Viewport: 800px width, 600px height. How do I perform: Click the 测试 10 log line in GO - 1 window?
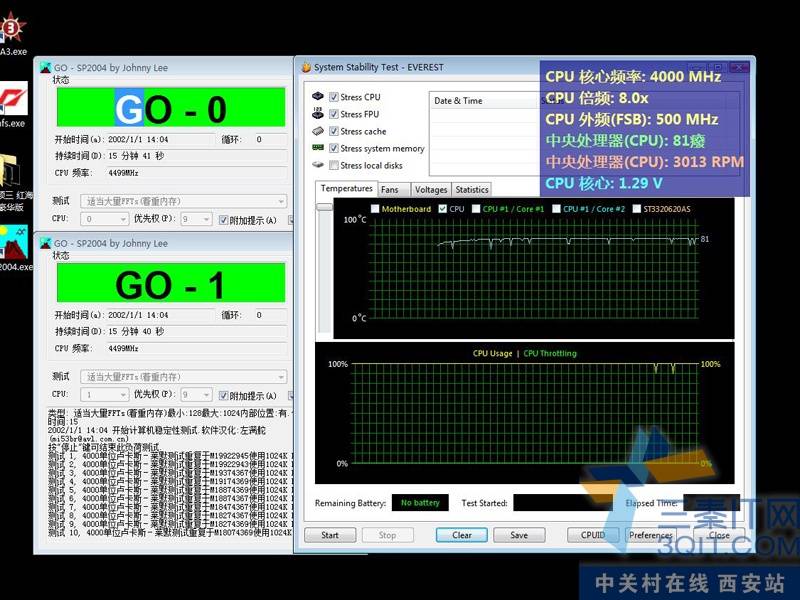click(170, 533)
